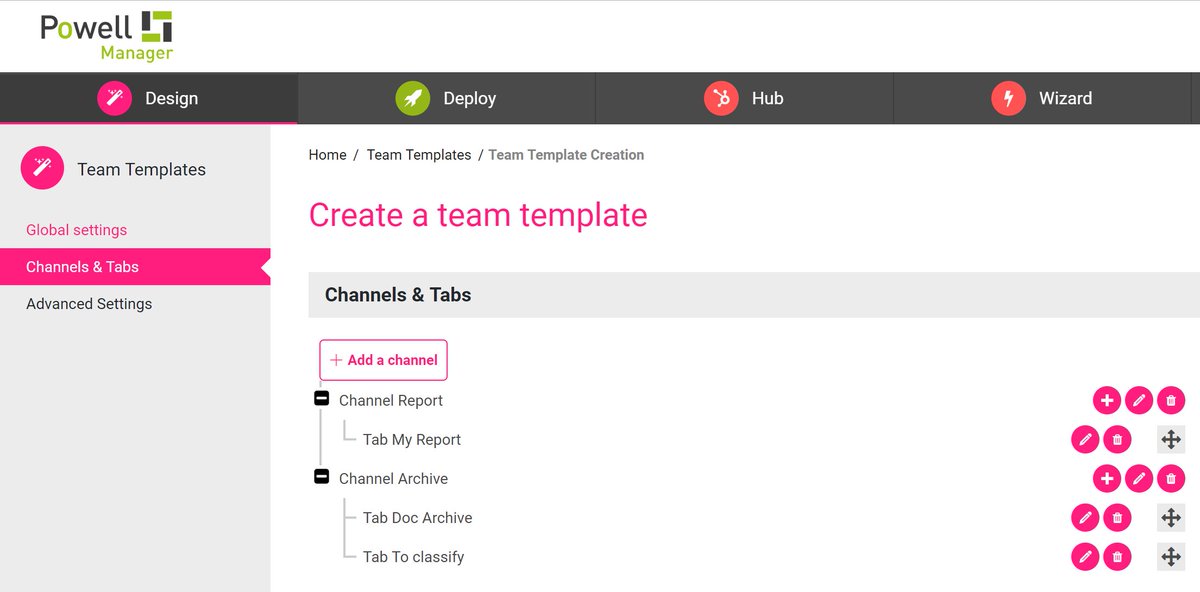Follow the Home breadcrumb link

tap(328, 155)
